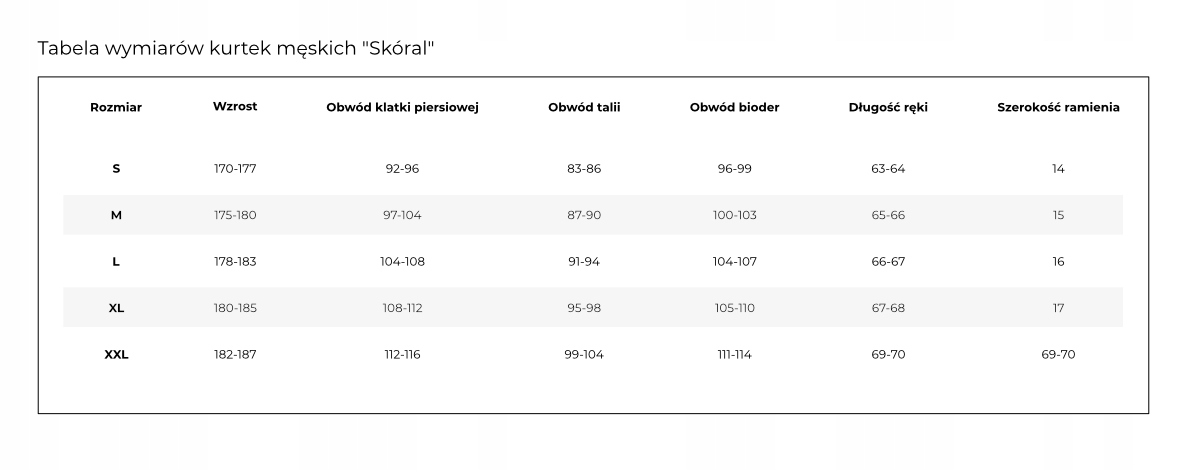Image resolution: width=1193 pixels, height=470 pixels.
Task: Click the Wzrost column header
Action: [235, 107]
